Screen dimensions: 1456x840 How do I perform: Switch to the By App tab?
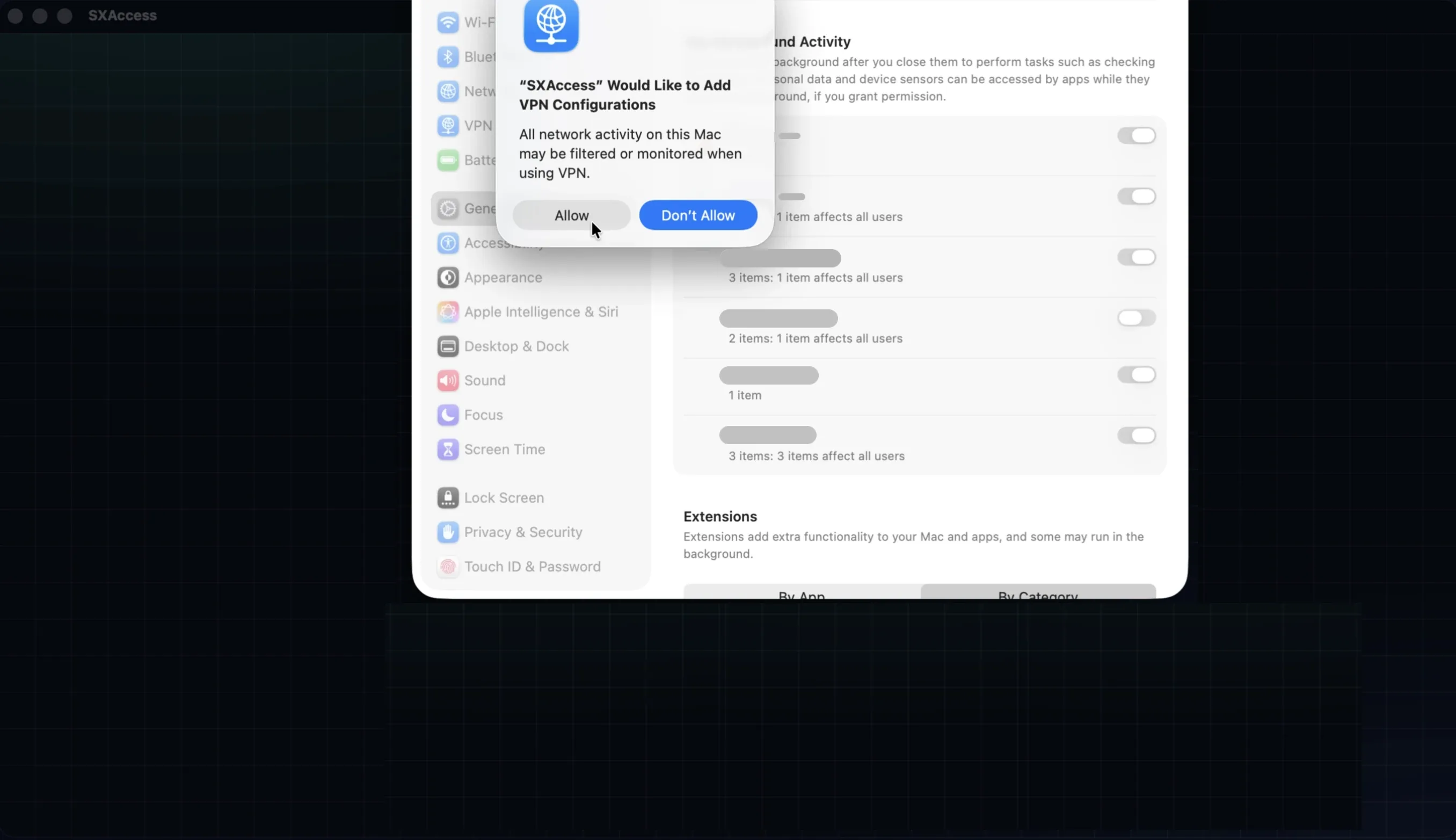[802, 592]
